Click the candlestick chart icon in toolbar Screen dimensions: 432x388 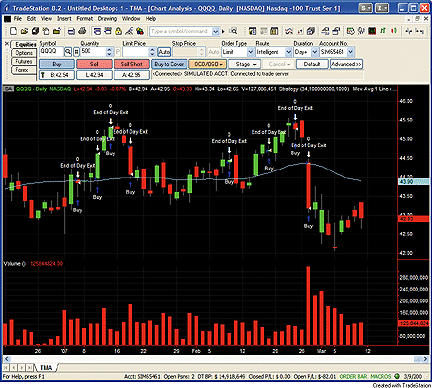click(394, 31)
